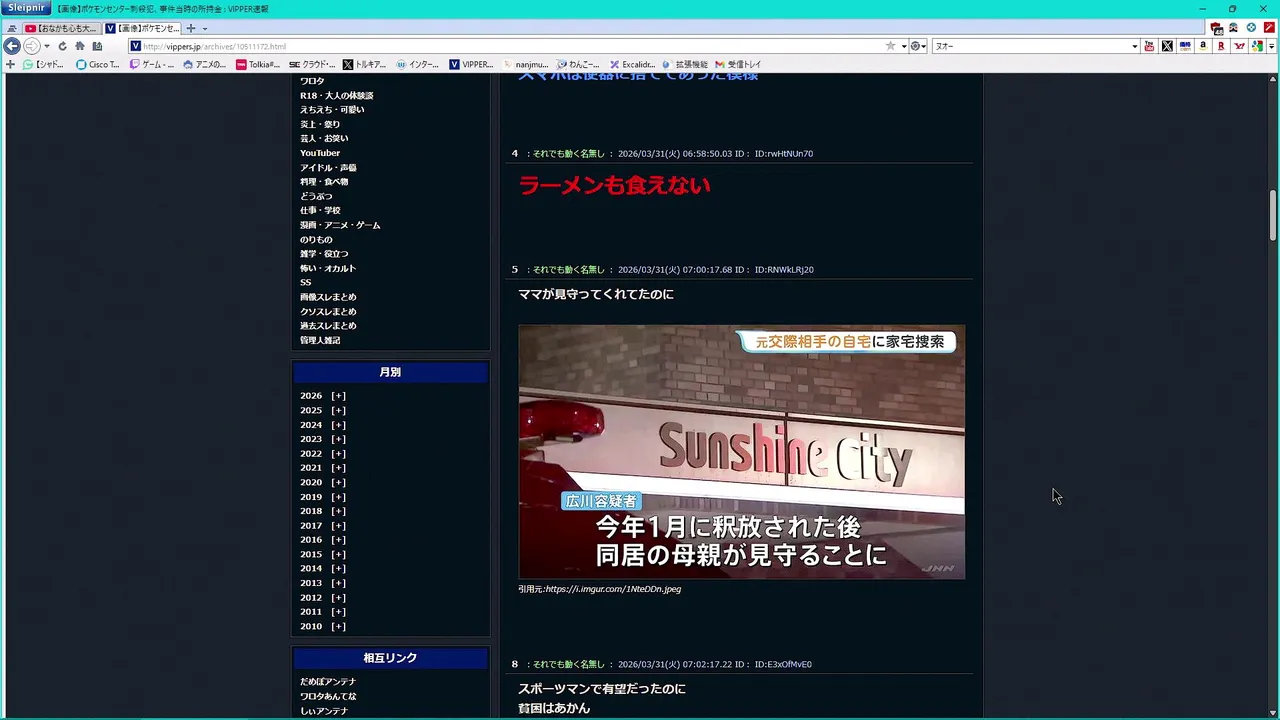The height and width of the screenshot is (720, 1280).
Task: Open the だめぽアンテナ link
Action: 328,682
